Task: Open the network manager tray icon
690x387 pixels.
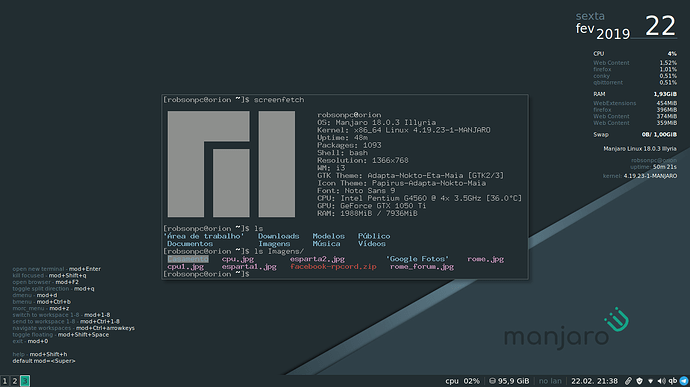Action: [x=650, y=381]
